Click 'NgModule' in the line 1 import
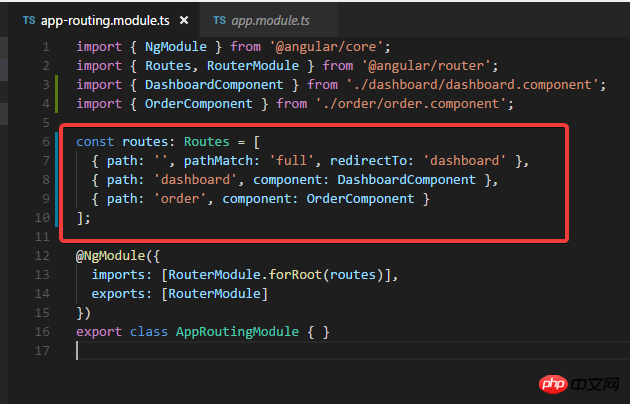 (176, 47)
